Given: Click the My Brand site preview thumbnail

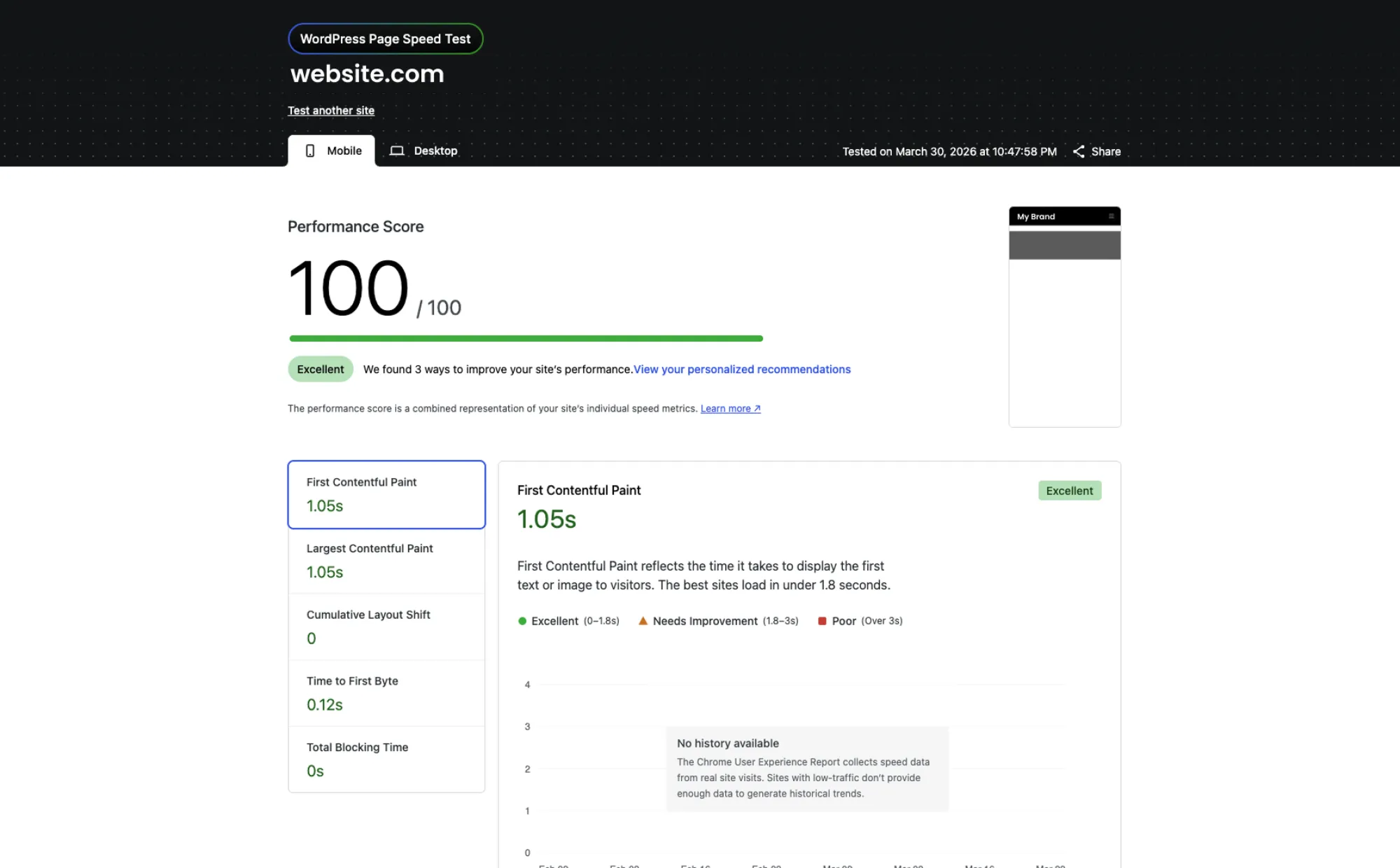Looking at the screenshot, I should [1064, 317].
